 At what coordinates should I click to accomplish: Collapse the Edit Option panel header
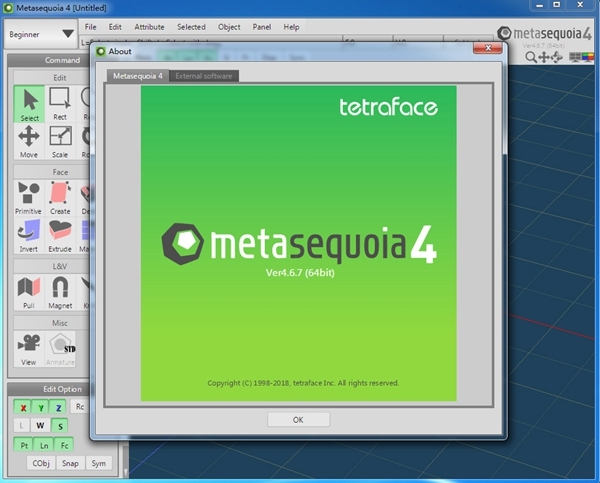[49, 389]
